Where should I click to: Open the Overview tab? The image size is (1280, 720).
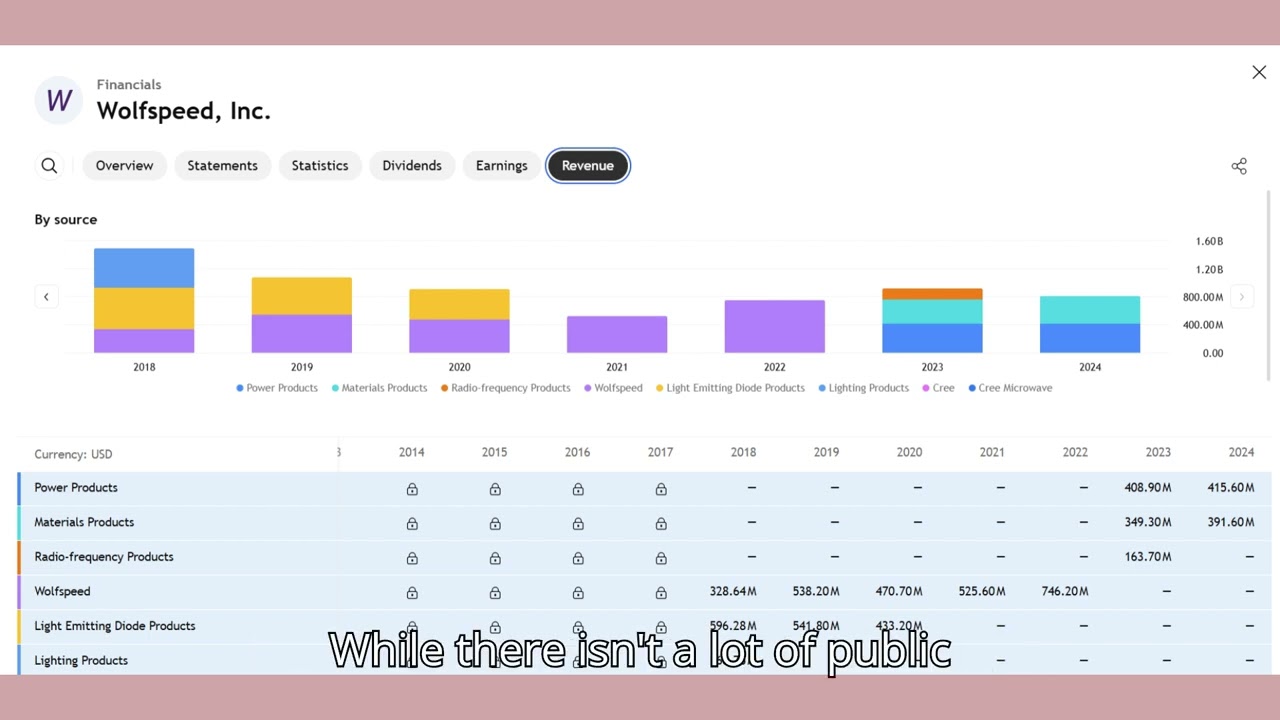click(124, 166)
